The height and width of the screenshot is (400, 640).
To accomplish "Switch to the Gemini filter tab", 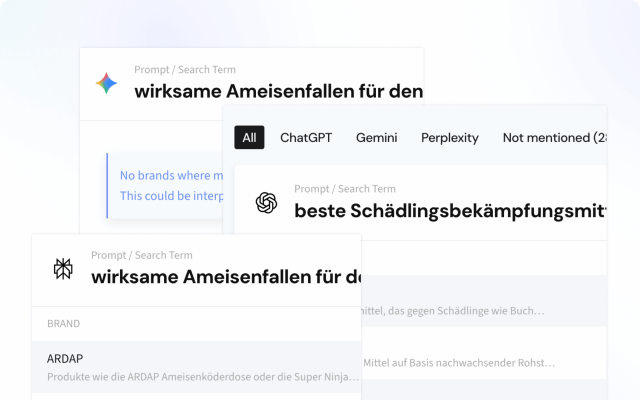I will pyautogui.click(x=377, y=137).
